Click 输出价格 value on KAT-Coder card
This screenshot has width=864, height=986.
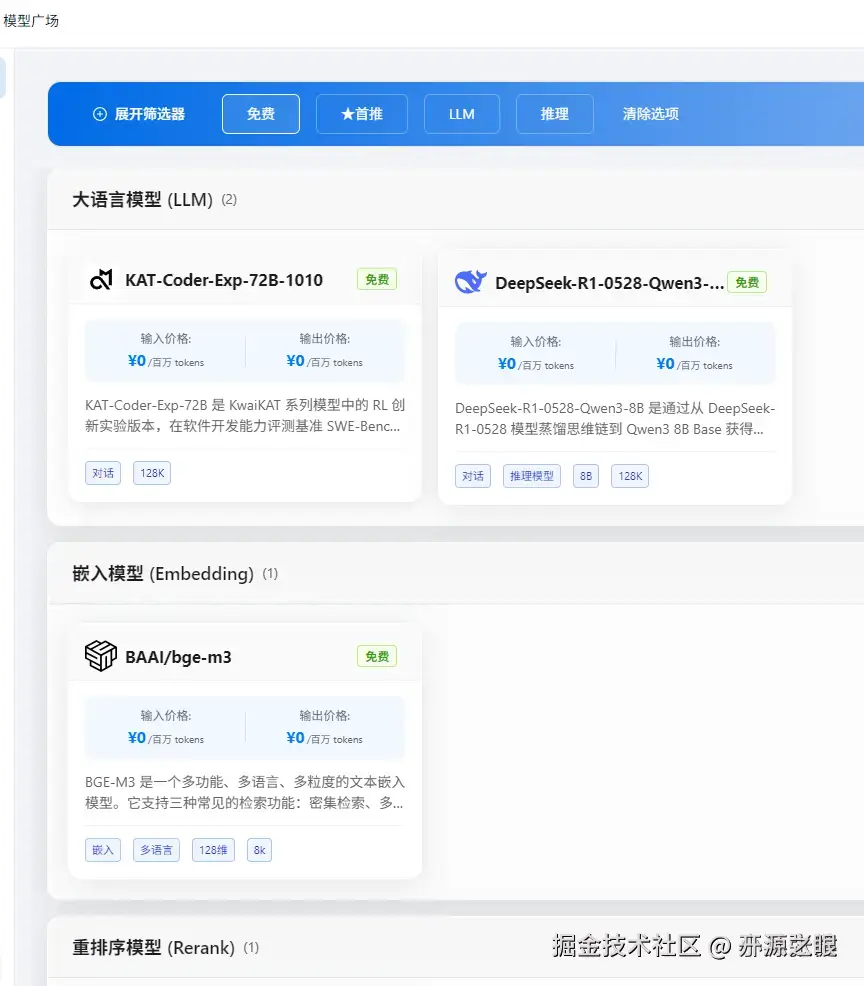click(324, 361)
